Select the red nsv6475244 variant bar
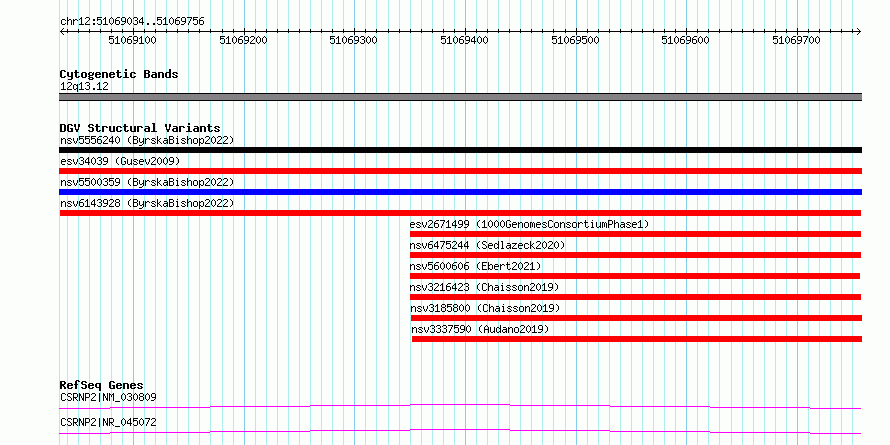This screenshot has height=445, width=890. [636, 255]
